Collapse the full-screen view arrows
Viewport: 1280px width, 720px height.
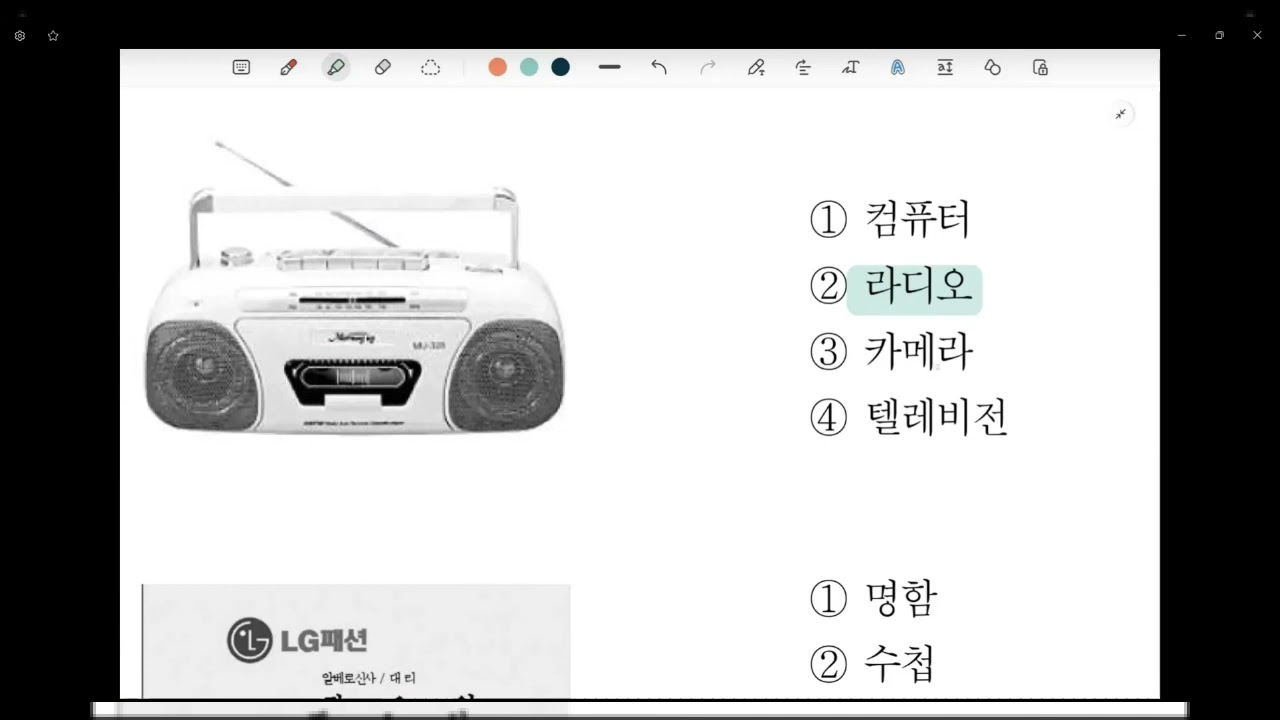[x=1121, y=114]
